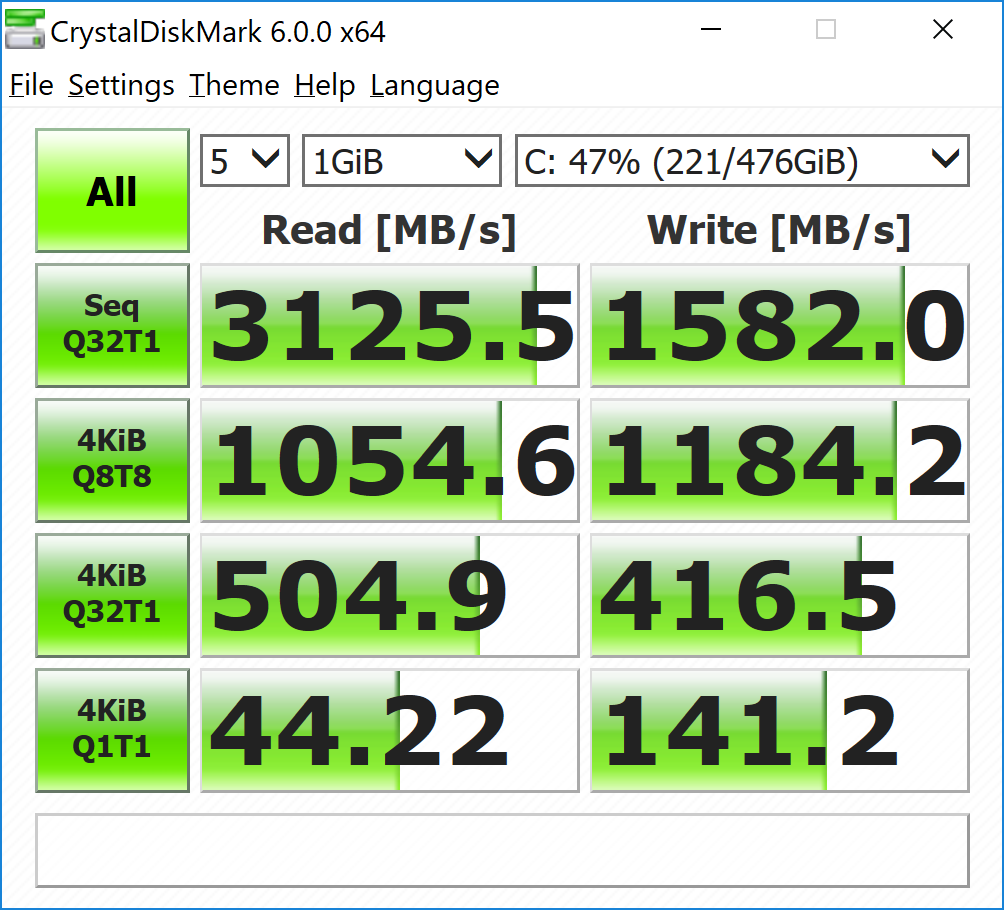1004x910 pixels.
Task: Select the Q1T1 read result 44.22
Action: [x=390, y=731]
